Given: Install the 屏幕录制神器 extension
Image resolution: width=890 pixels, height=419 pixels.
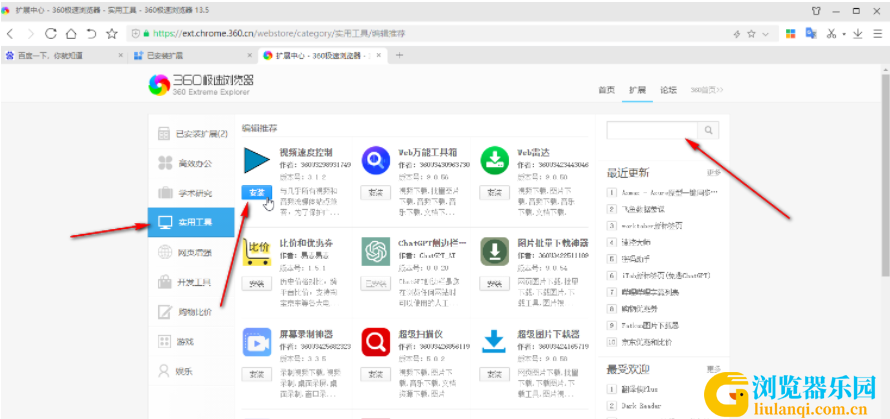Looking at the screenshot, I should (257, 374).
